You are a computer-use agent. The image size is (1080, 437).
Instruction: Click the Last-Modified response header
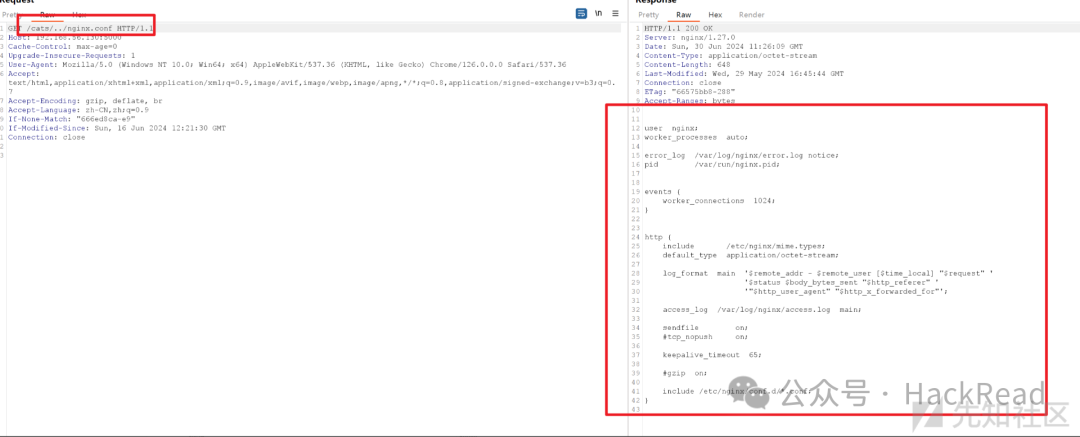click(x=743, y=73)
